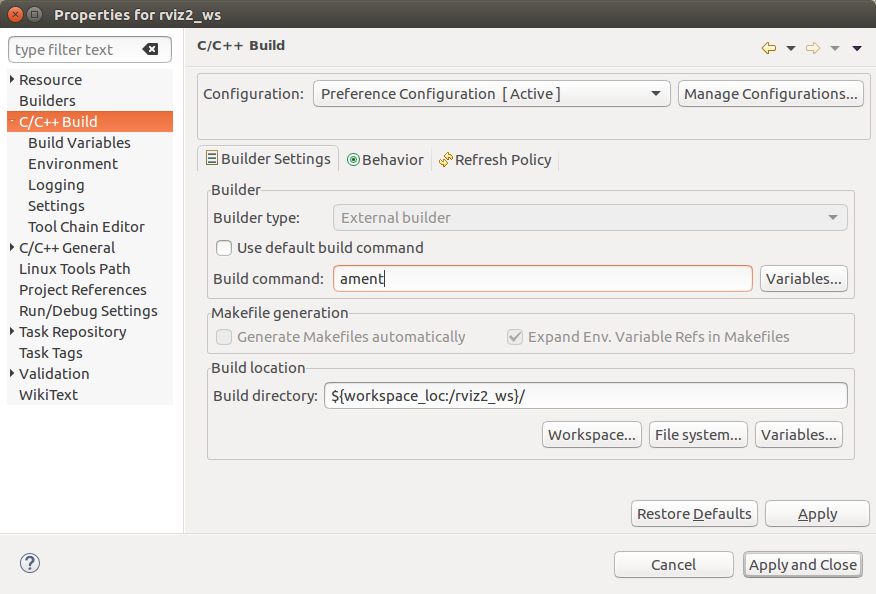Select Tool Chain Editor in tree

[x=86, y=227]
